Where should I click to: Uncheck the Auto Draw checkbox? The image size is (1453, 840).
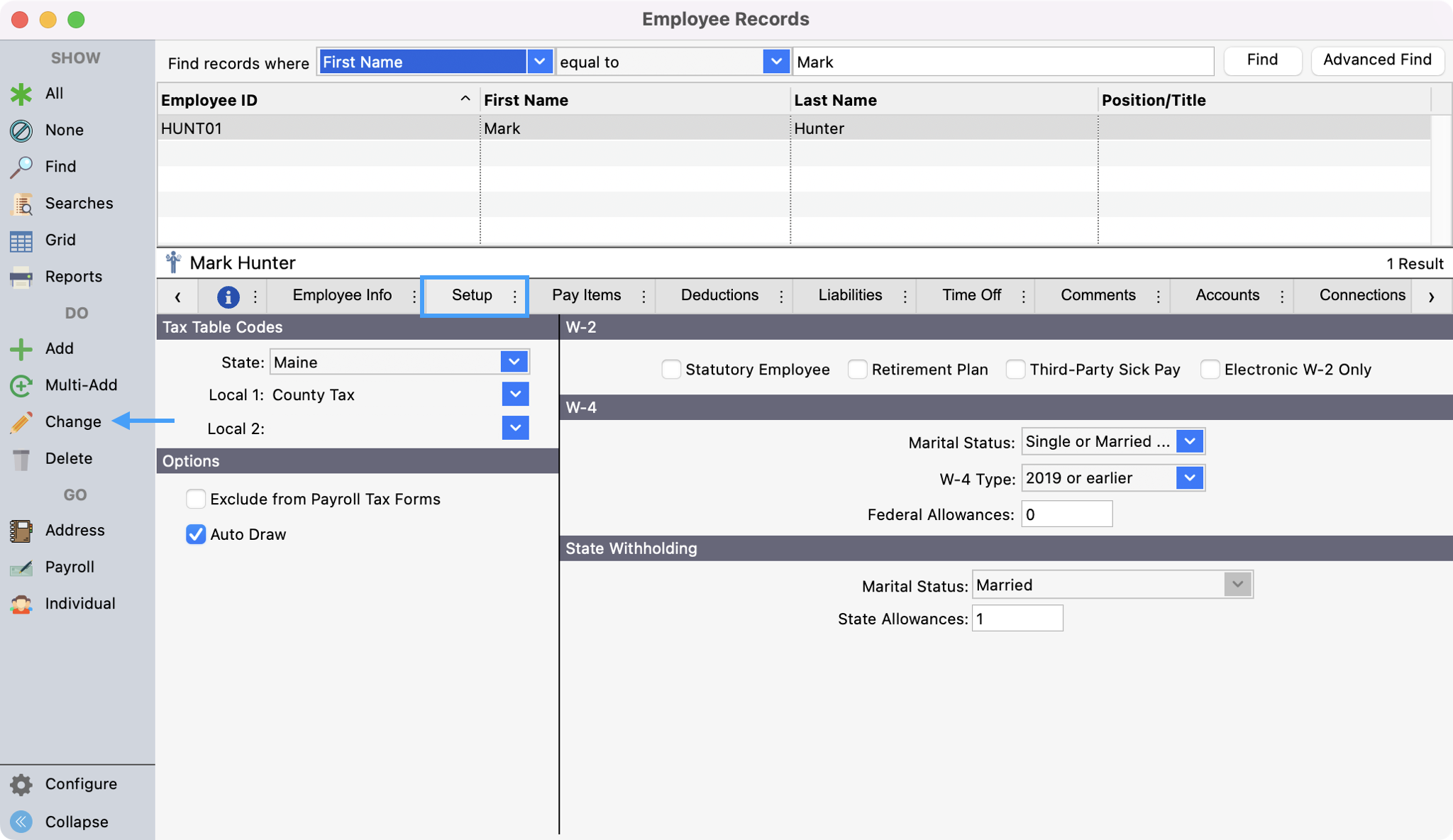click(x=196, y=534)
